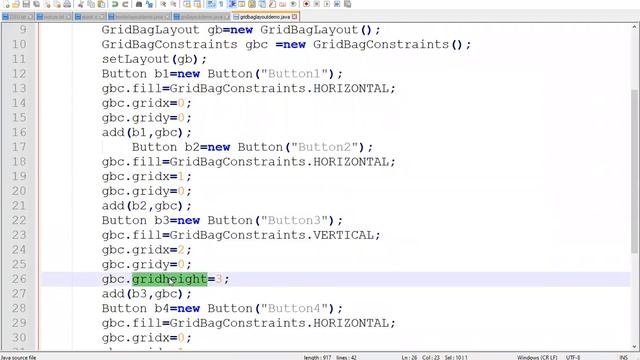Open the Document Map panel icon

[251, 4]
